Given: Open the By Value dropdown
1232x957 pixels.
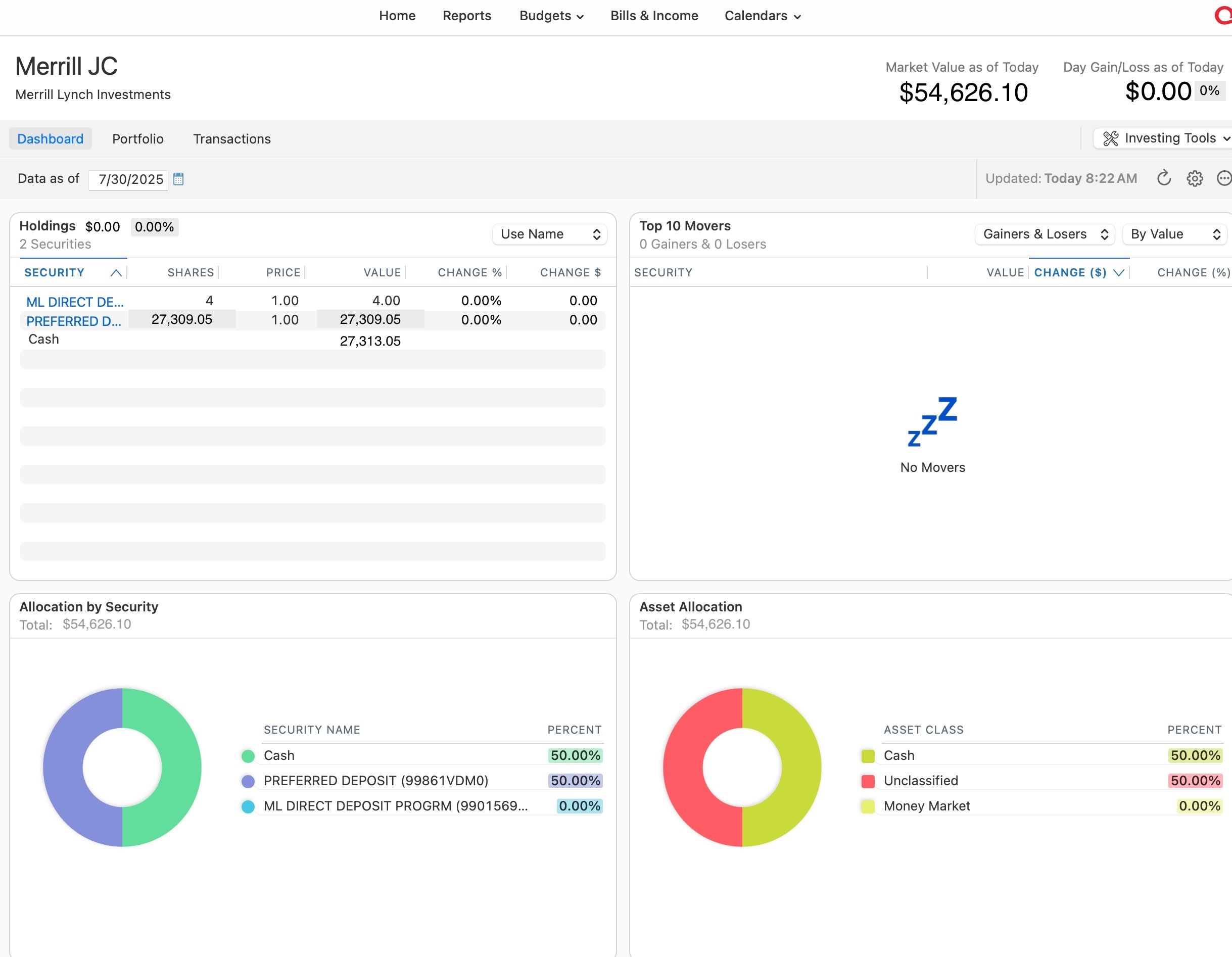Looking at the screenshot, I should [1175, 234].
